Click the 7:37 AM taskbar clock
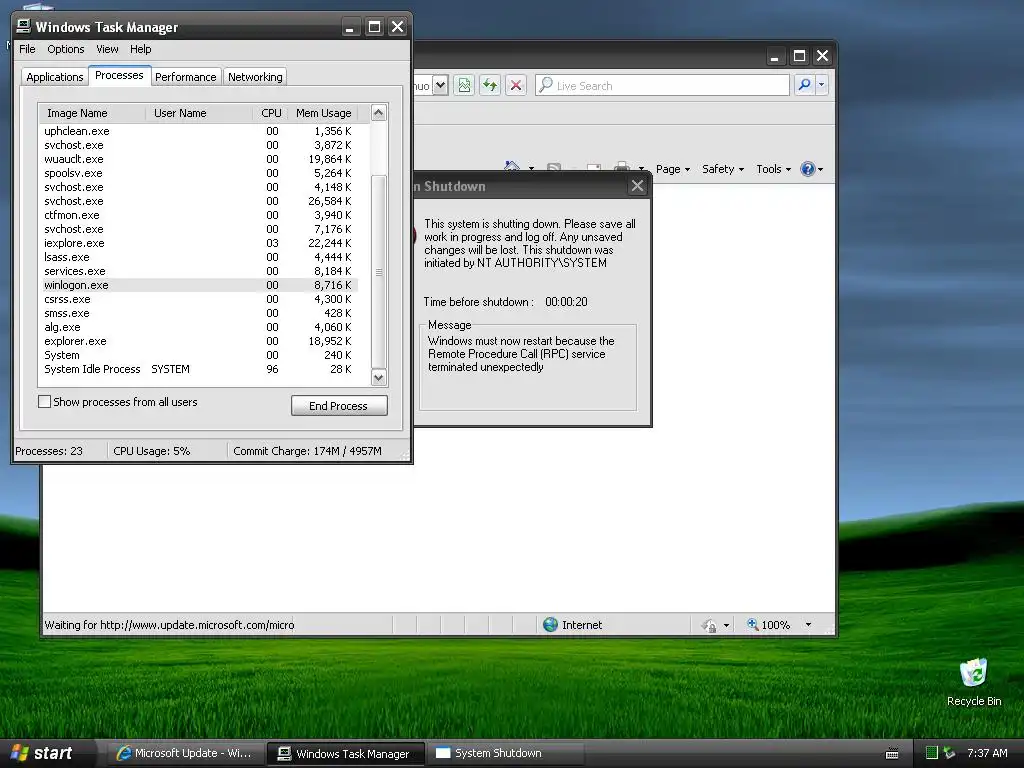The height and width of the screenshot is (768, 1024). tap(987, 753)
